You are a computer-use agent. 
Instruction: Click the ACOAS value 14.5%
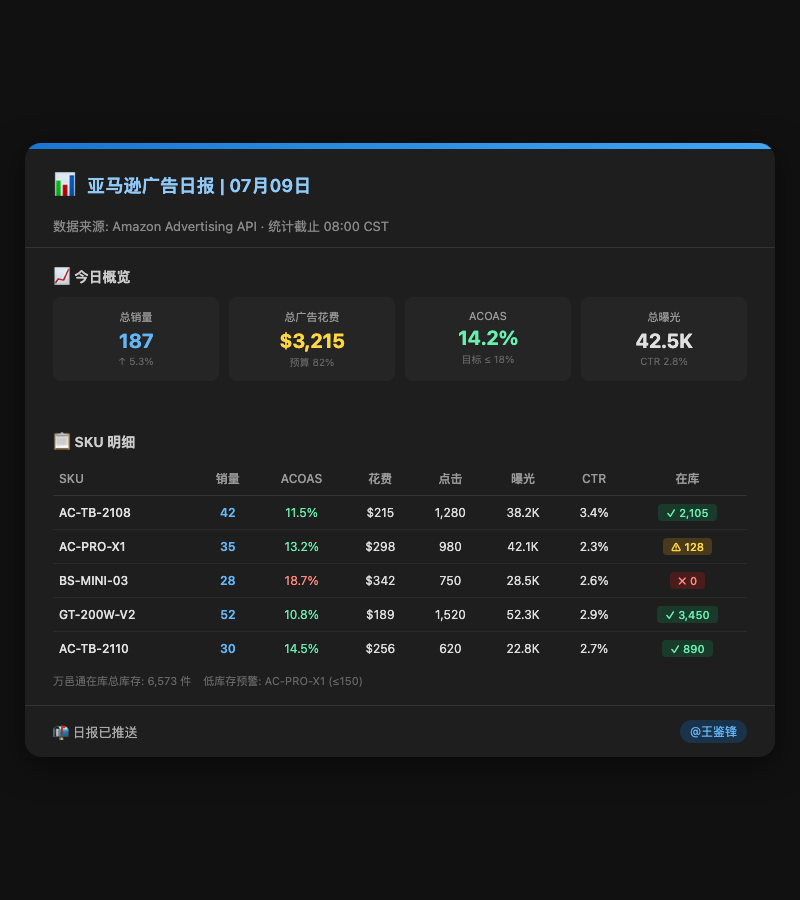tap(301, 649)
